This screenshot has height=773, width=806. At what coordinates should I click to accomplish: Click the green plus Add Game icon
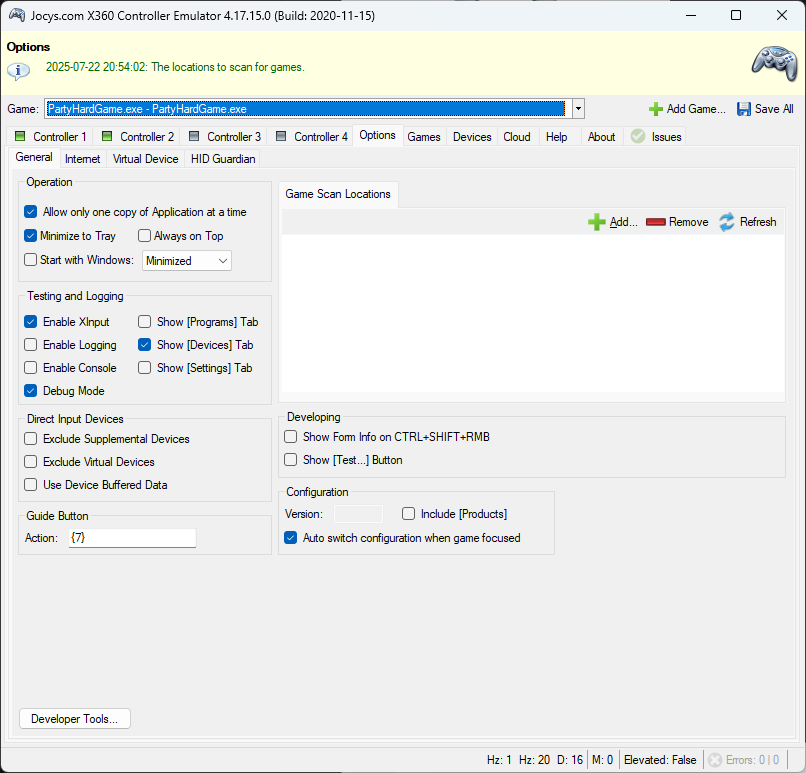point(655,109)
